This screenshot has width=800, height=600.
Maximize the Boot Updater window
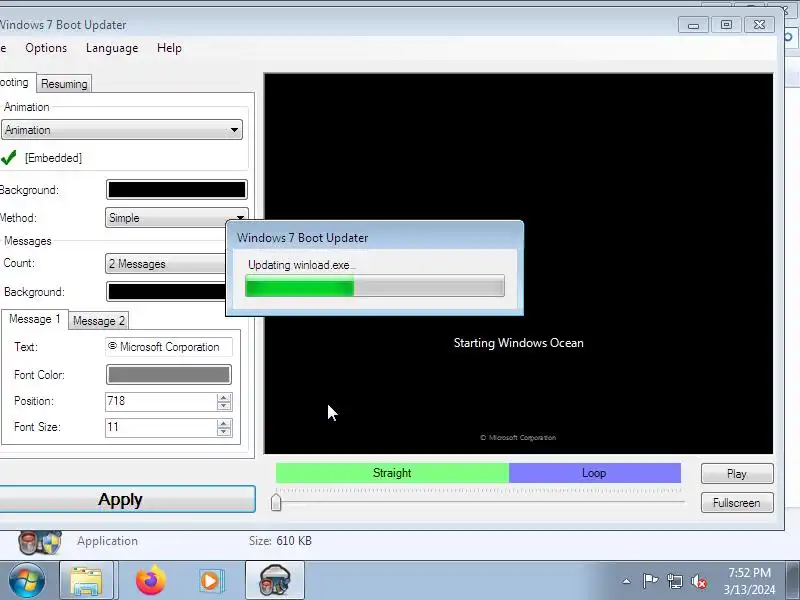click(726, 25)
